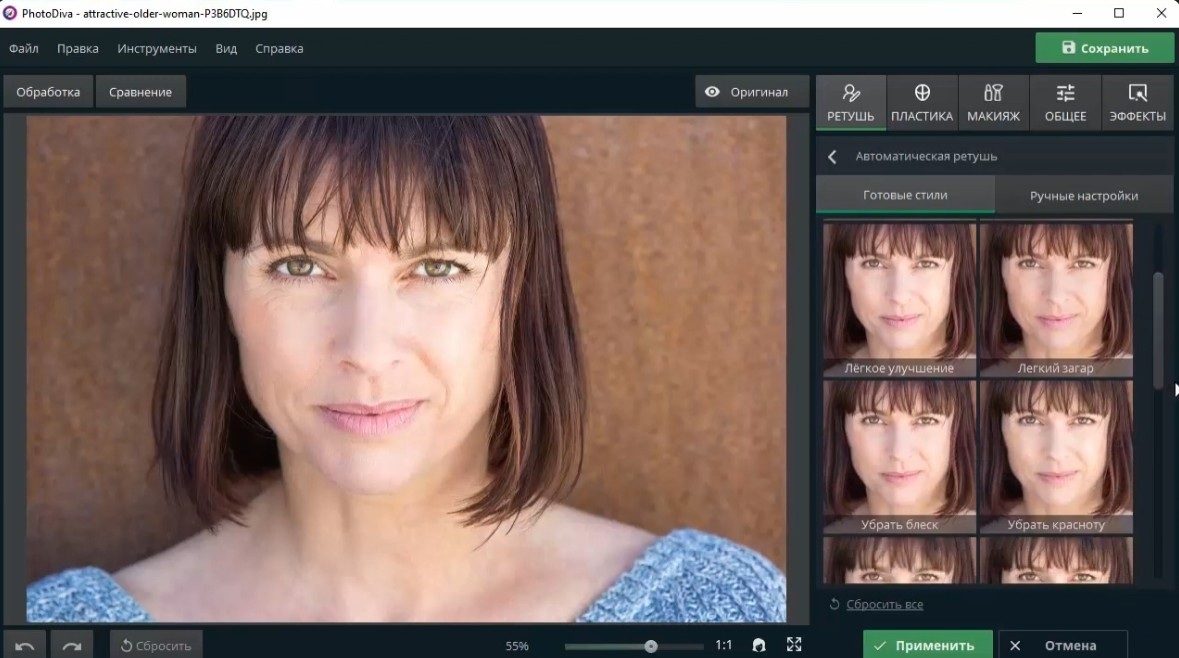This screenshot has width=1179, height=658.
Task: Click the redo arrow icon
Action: tap(72, 645)
